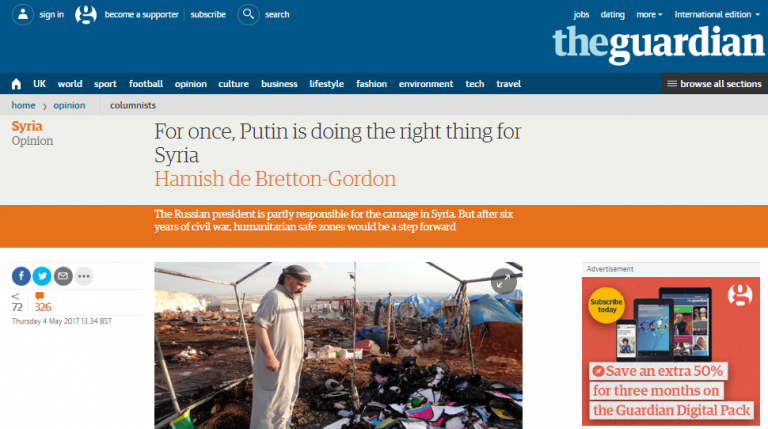
Task: Select the environment nav item
Action: [x=426, y=84]
